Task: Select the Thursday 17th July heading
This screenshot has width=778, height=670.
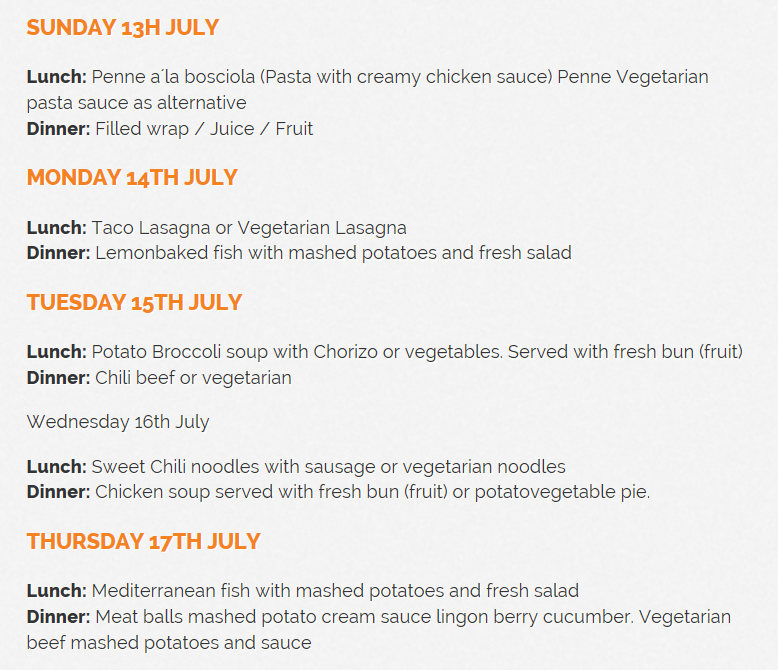Action: pyautogui.click(x=143, y=542)
